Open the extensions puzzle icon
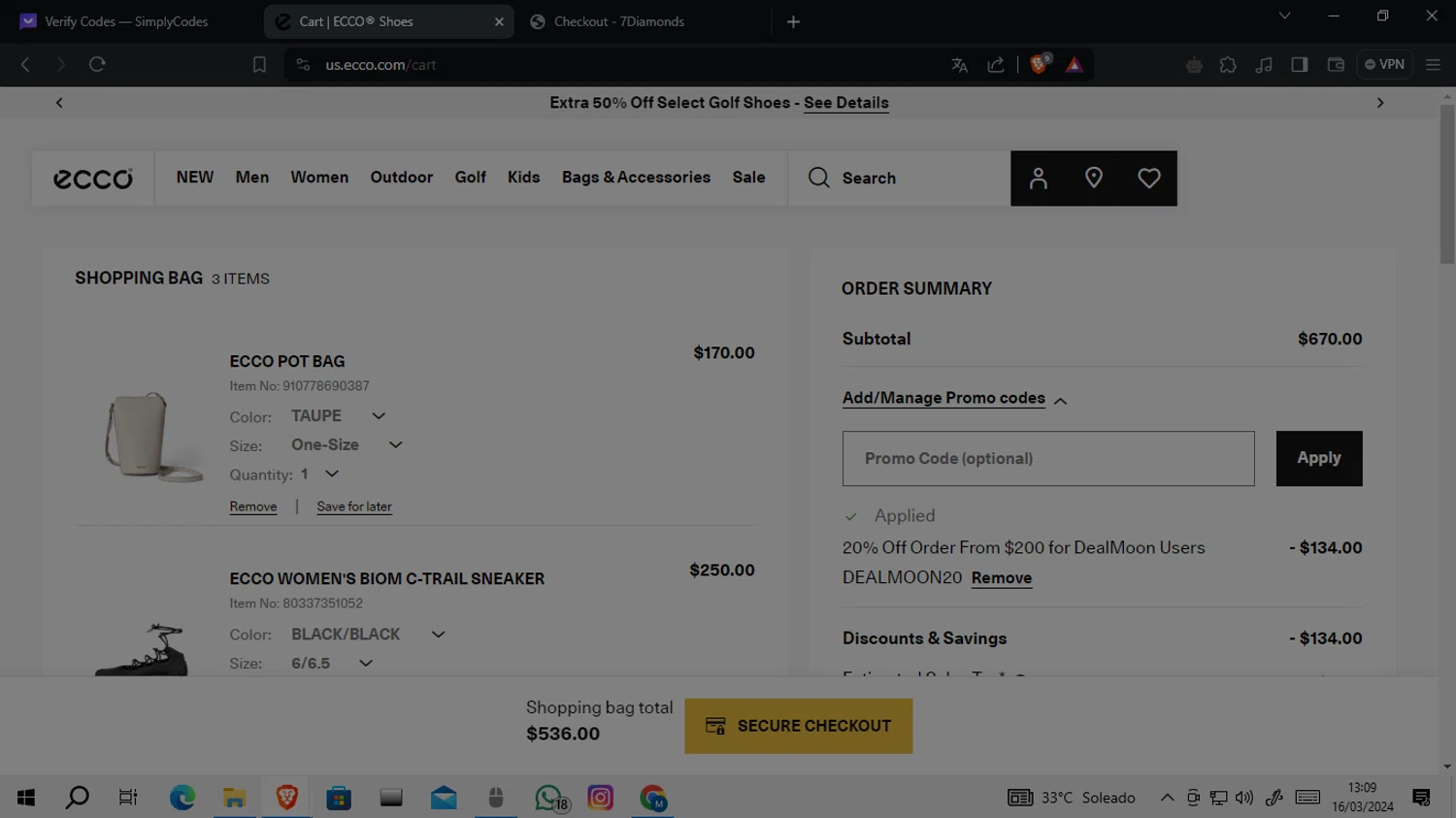1456x818 pixels. pos(1228,65)
